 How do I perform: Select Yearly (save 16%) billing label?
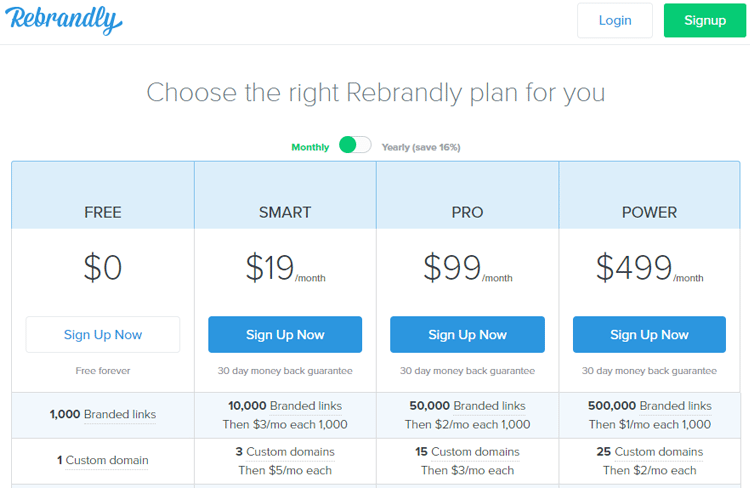[x=420, y=147]
